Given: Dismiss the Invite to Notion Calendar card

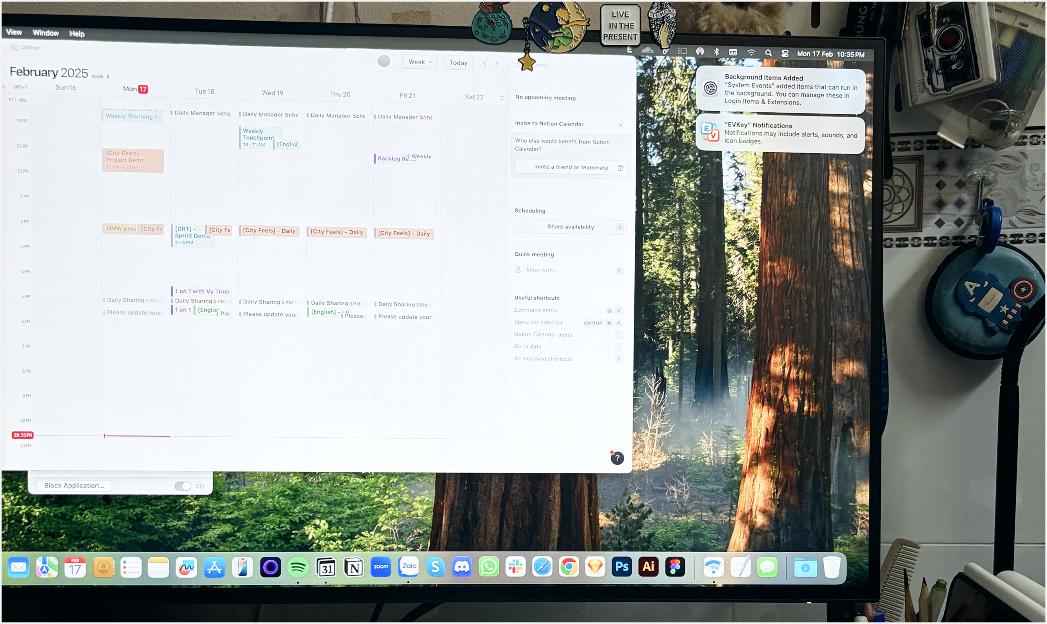Looking at the screenshot, I should point(620,125).
